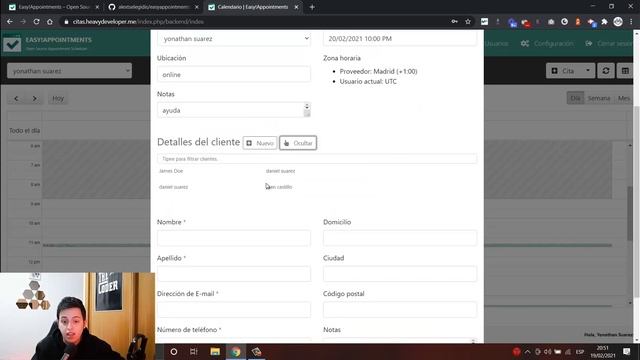Open the calendar provider filter dropdown yonathan suarez
The width and height of the screenshot is (640, 360).
coord(69,71)
